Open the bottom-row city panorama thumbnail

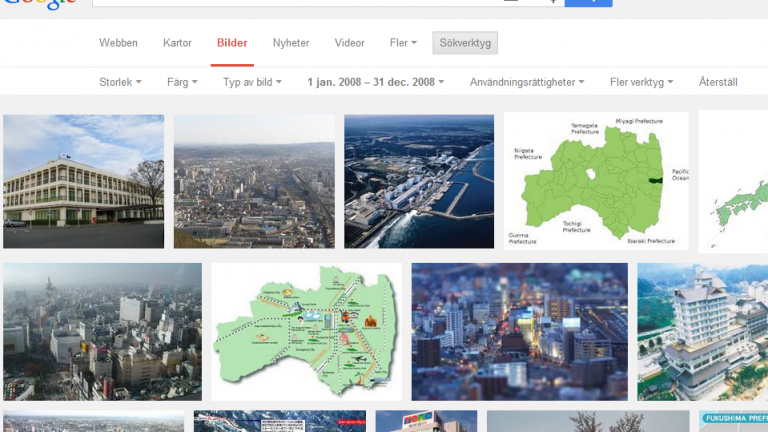(x=94, y=421)
